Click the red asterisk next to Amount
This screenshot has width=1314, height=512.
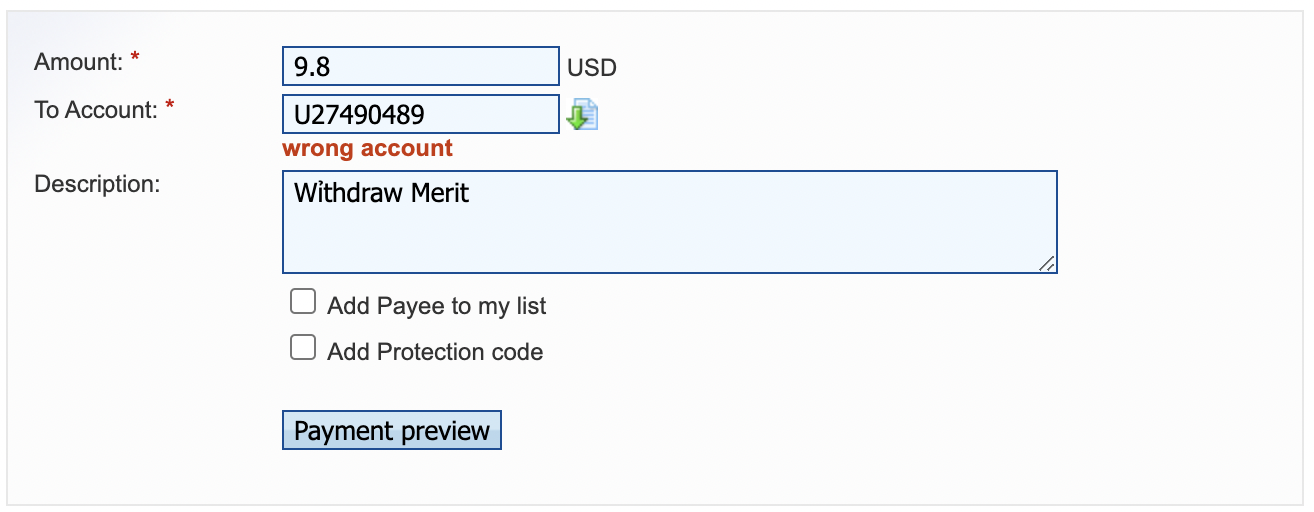[135, 61]
